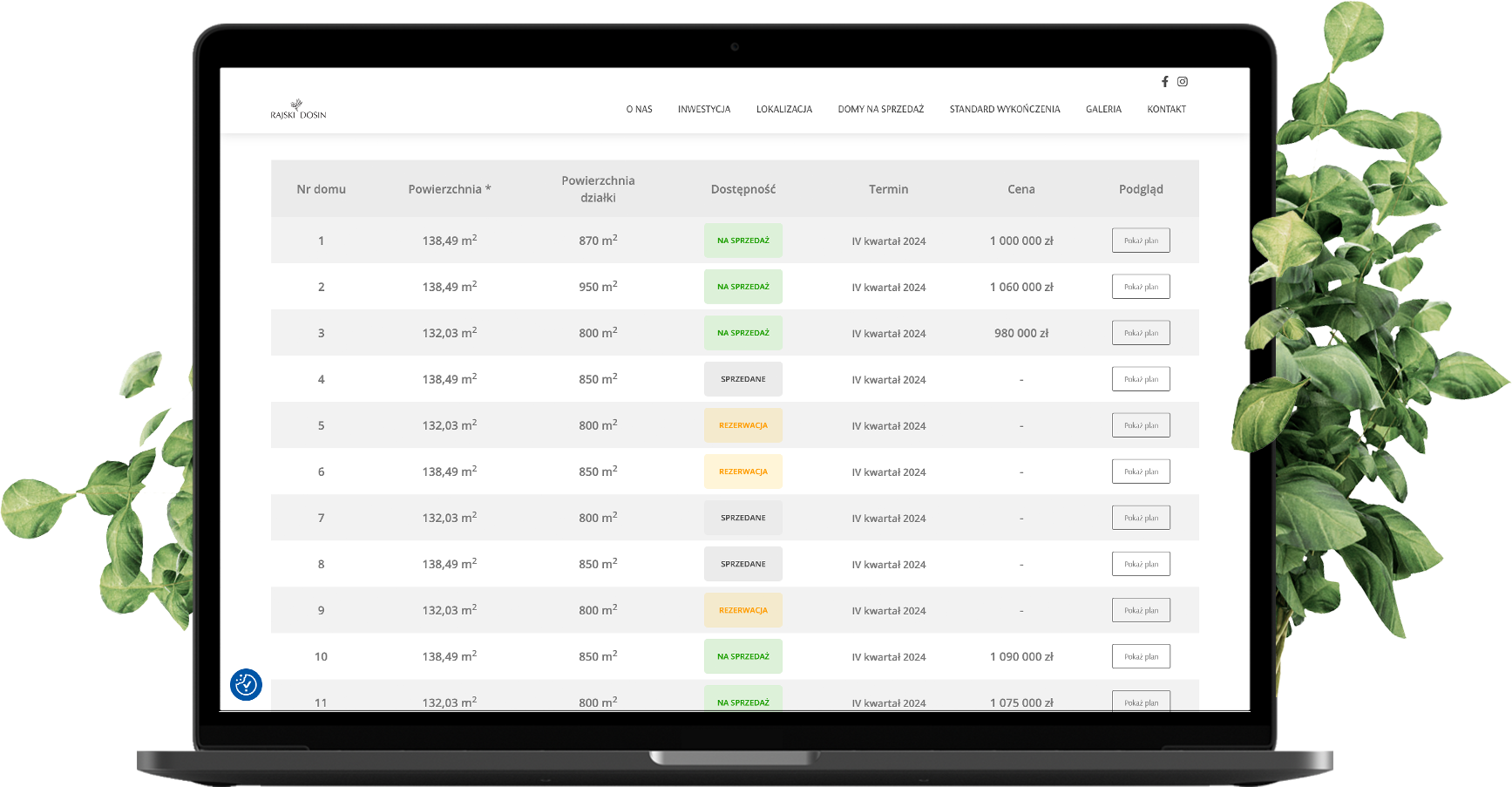Open the Instagram icon link
Viewport: 1512px width, 787px height.
[x=1183, y=82]
